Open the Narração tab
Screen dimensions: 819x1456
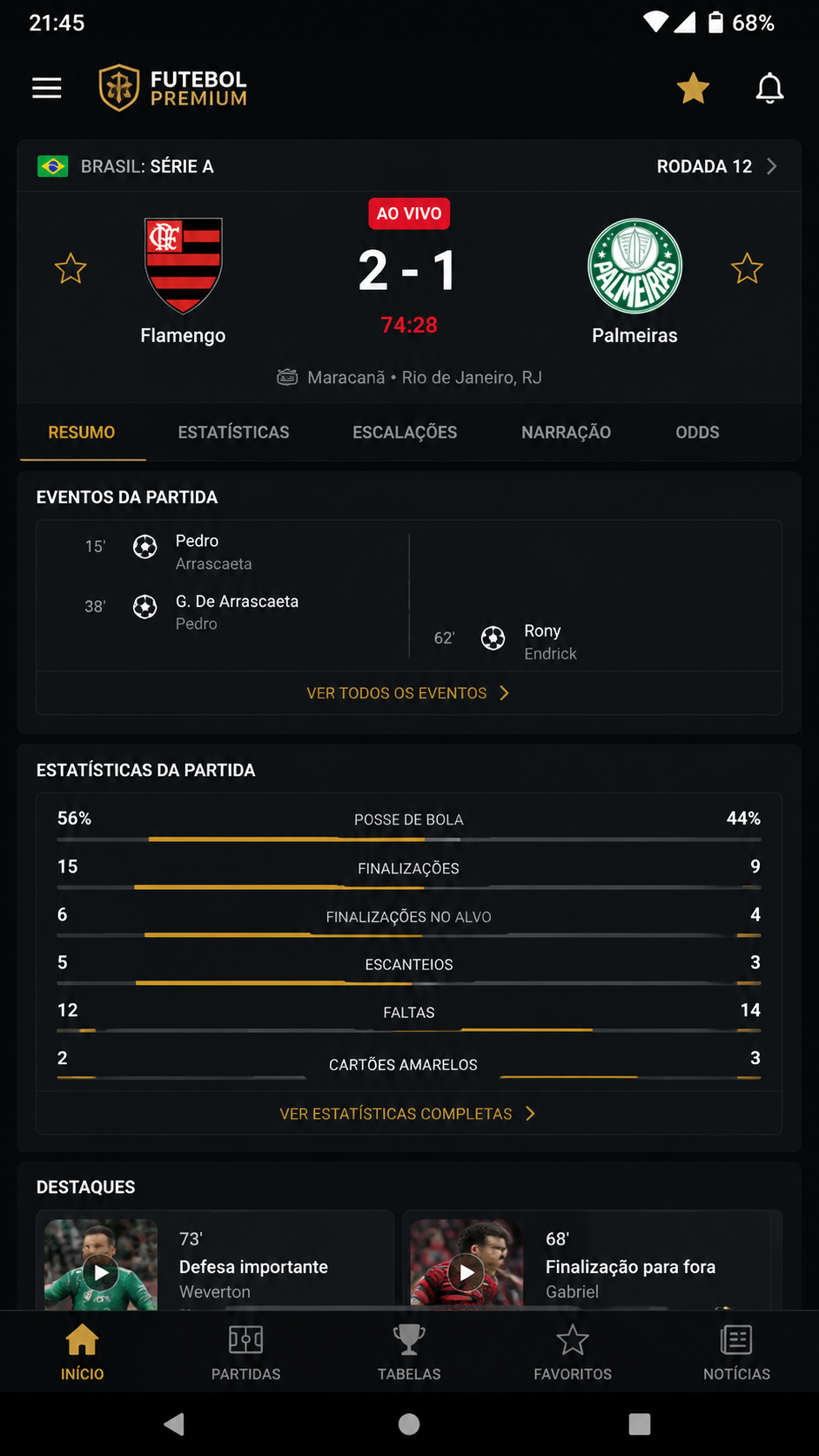566,432
